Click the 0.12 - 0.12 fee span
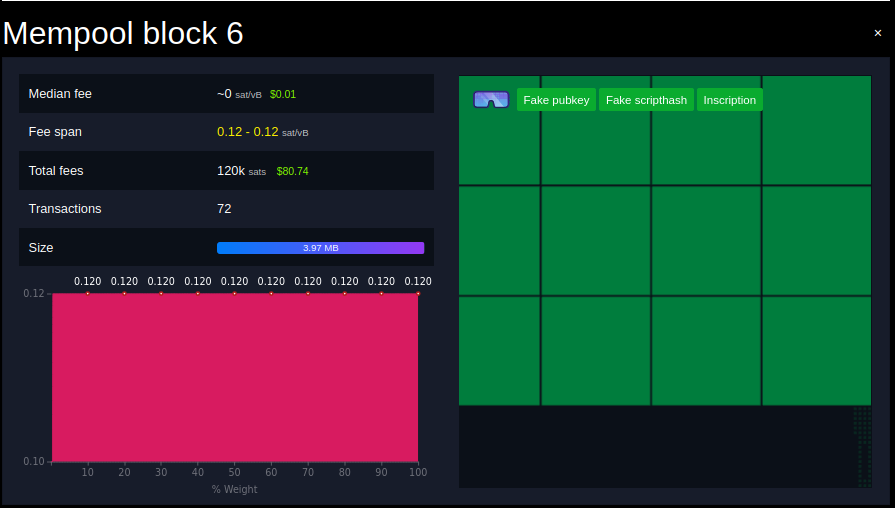This screenshot has height=508, width=895. 247,132
